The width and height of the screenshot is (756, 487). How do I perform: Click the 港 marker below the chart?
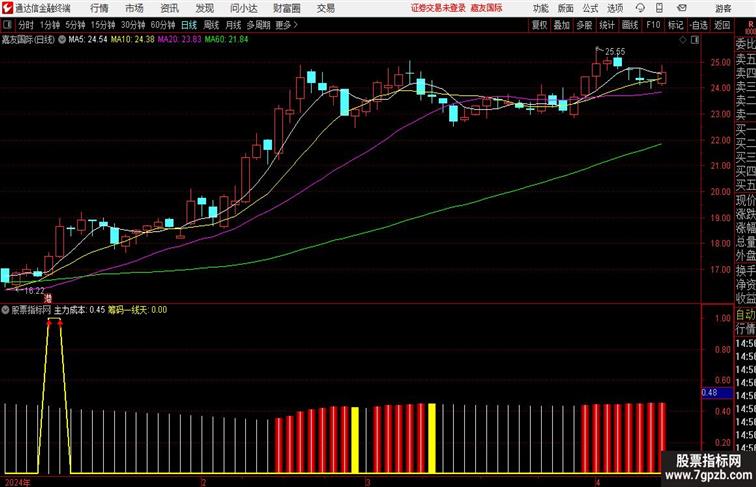[48, 299]
